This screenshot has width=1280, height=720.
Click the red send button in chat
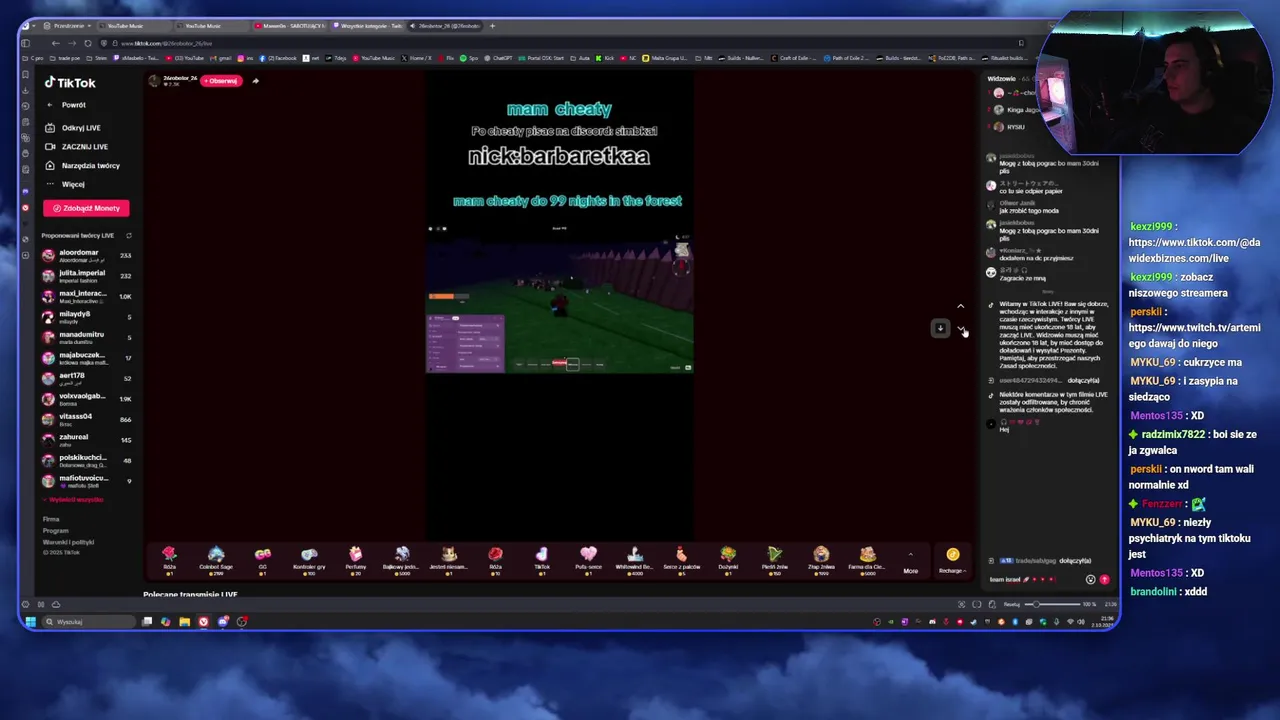click(1104, 579)
